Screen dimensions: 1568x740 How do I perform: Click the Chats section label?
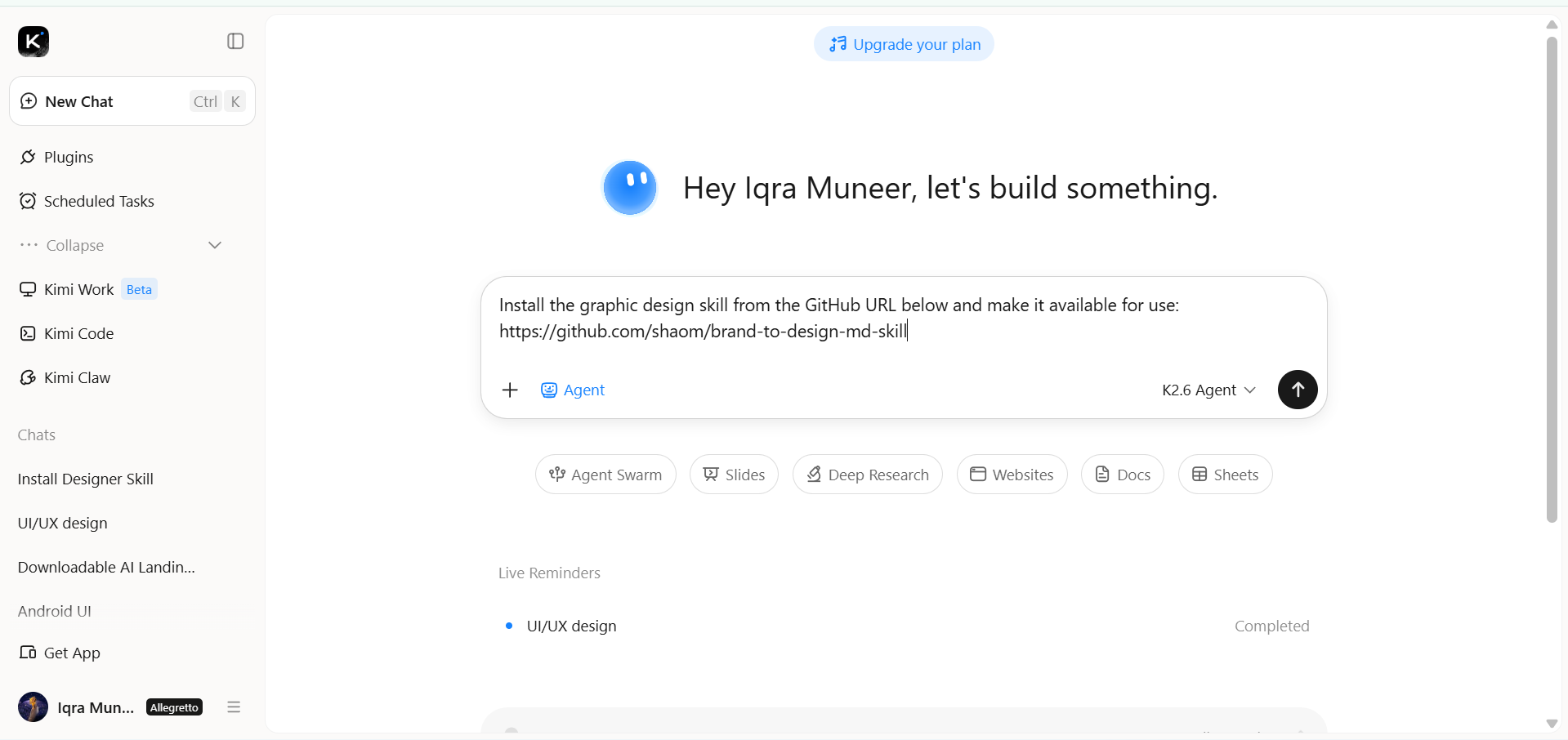pyautogui.click(x=37, y=435)
